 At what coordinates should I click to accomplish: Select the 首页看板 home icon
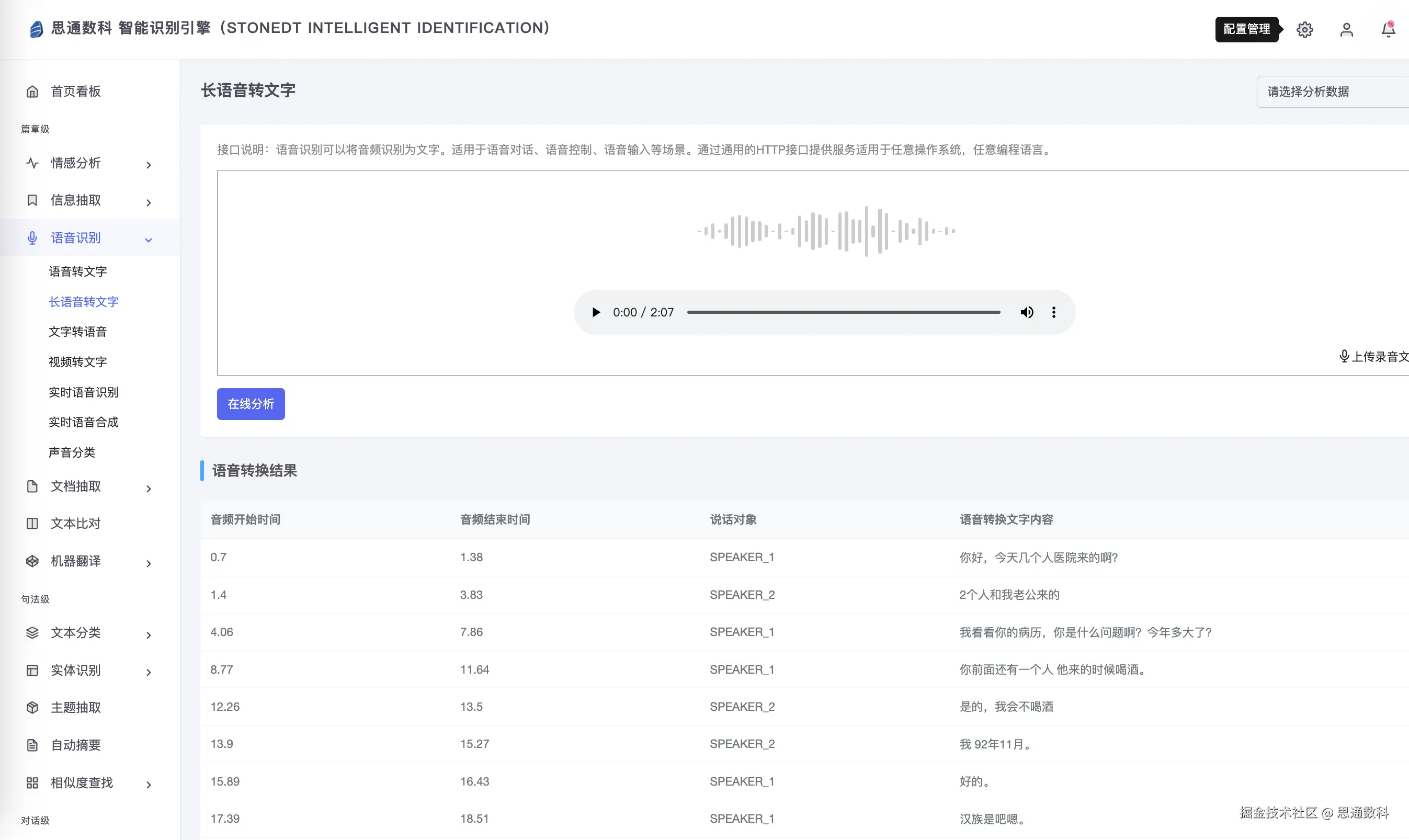pyautogui.click(x=32, y=90)
